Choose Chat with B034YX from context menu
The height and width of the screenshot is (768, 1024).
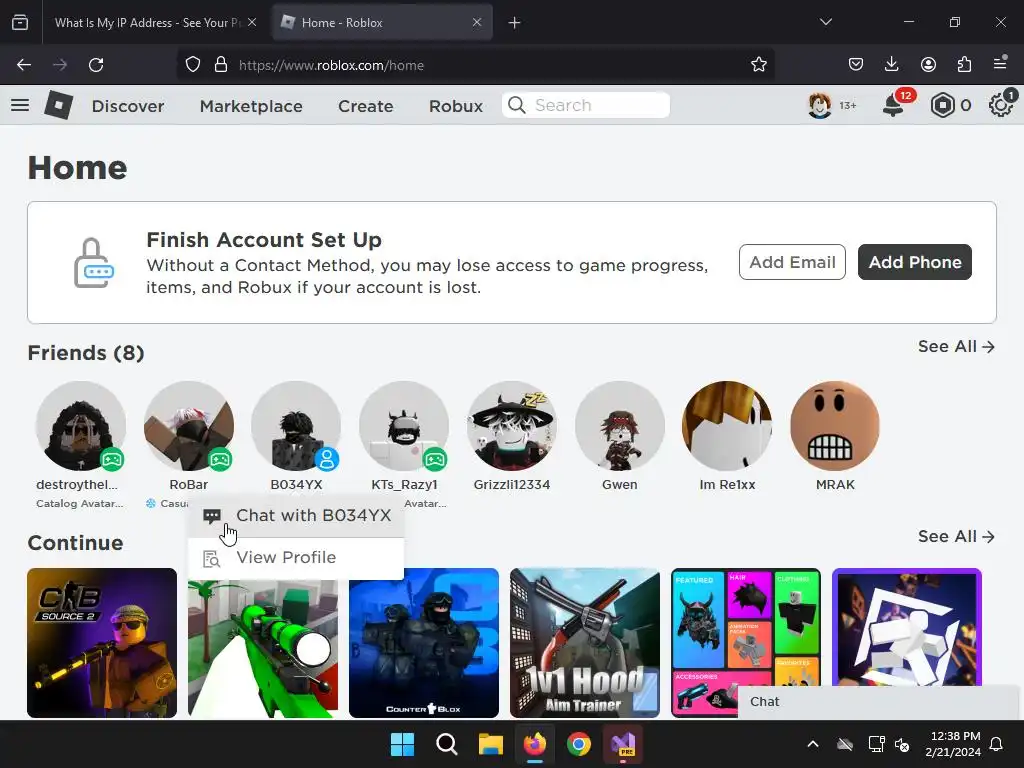tap(296, 516)
